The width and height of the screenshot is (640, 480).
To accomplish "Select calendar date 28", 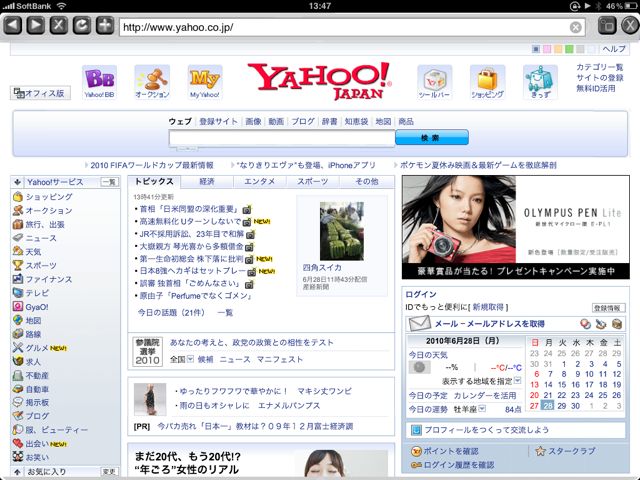I will [548, 406].
